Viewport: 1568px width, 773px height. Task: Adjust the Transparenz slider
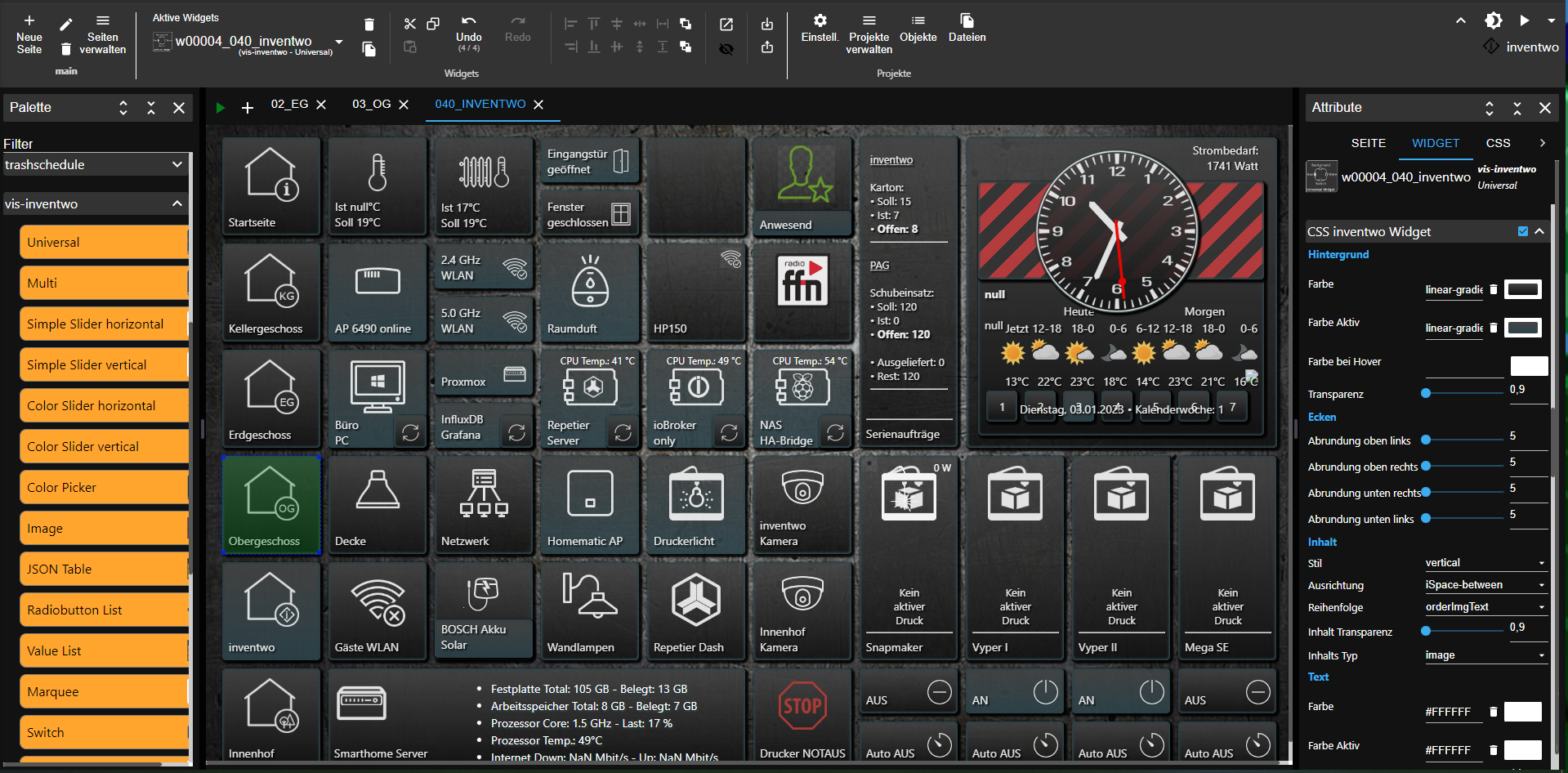[1463, 394]
